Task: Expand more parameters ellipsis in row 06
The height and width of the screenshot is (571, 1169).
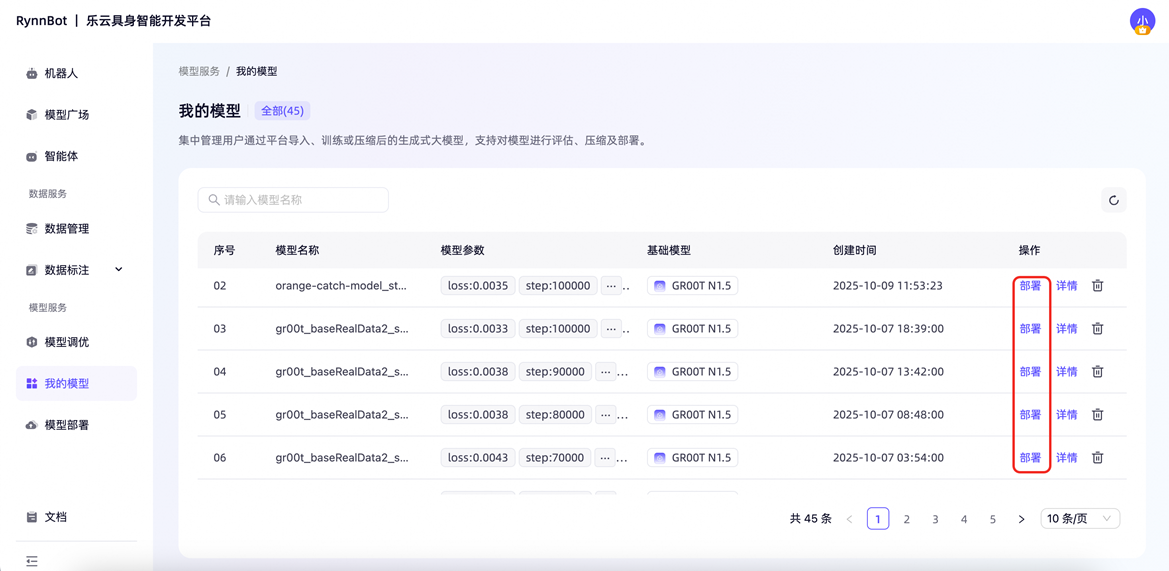Action: 607,458
